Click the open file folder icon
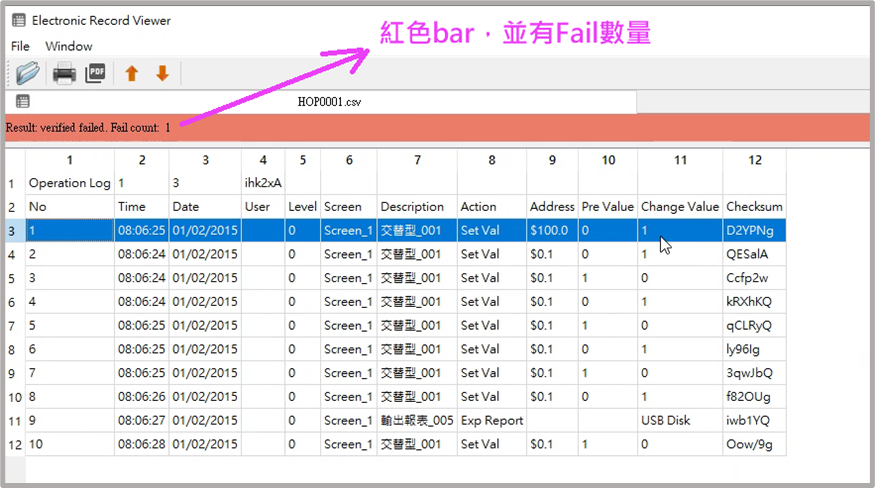This screenshot has height=488, width=875. point(27,73)
